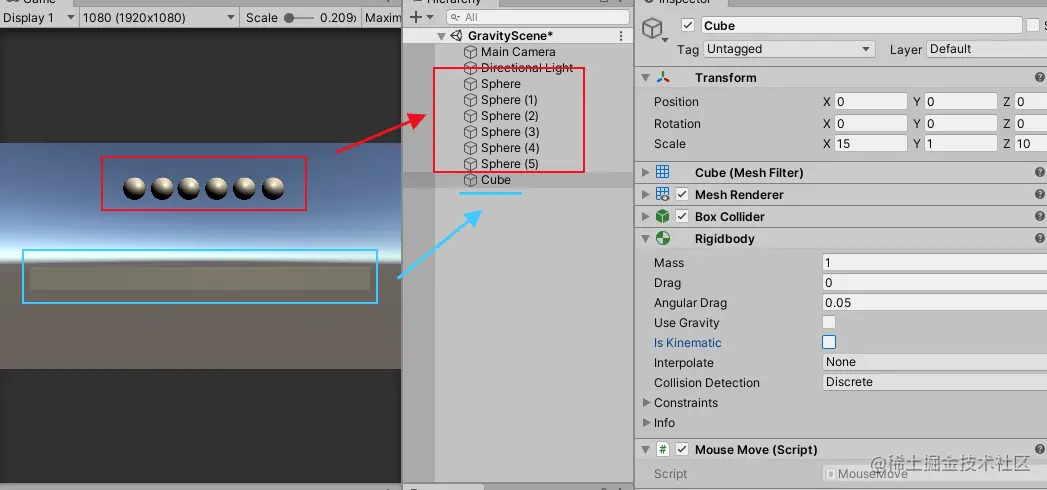Toggle the Cube object active checkbox
The height and width of the screenshot is (490, 1047).
688,25
